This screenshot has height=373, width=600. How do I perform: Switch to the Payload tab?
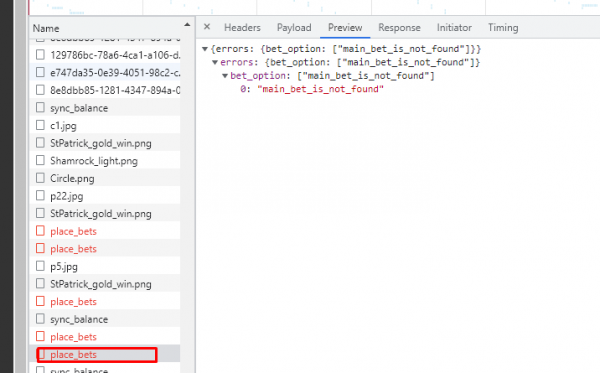pyautogui.click(x=294, y=28)
